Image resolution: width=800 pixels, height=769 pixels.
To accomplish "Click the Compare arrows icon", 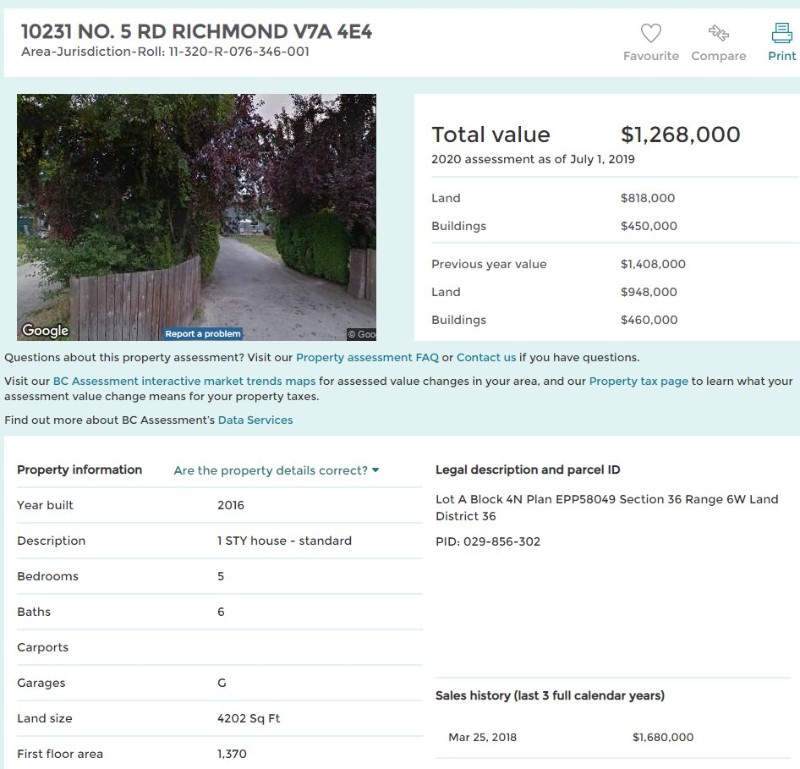I will coord(718,33).
